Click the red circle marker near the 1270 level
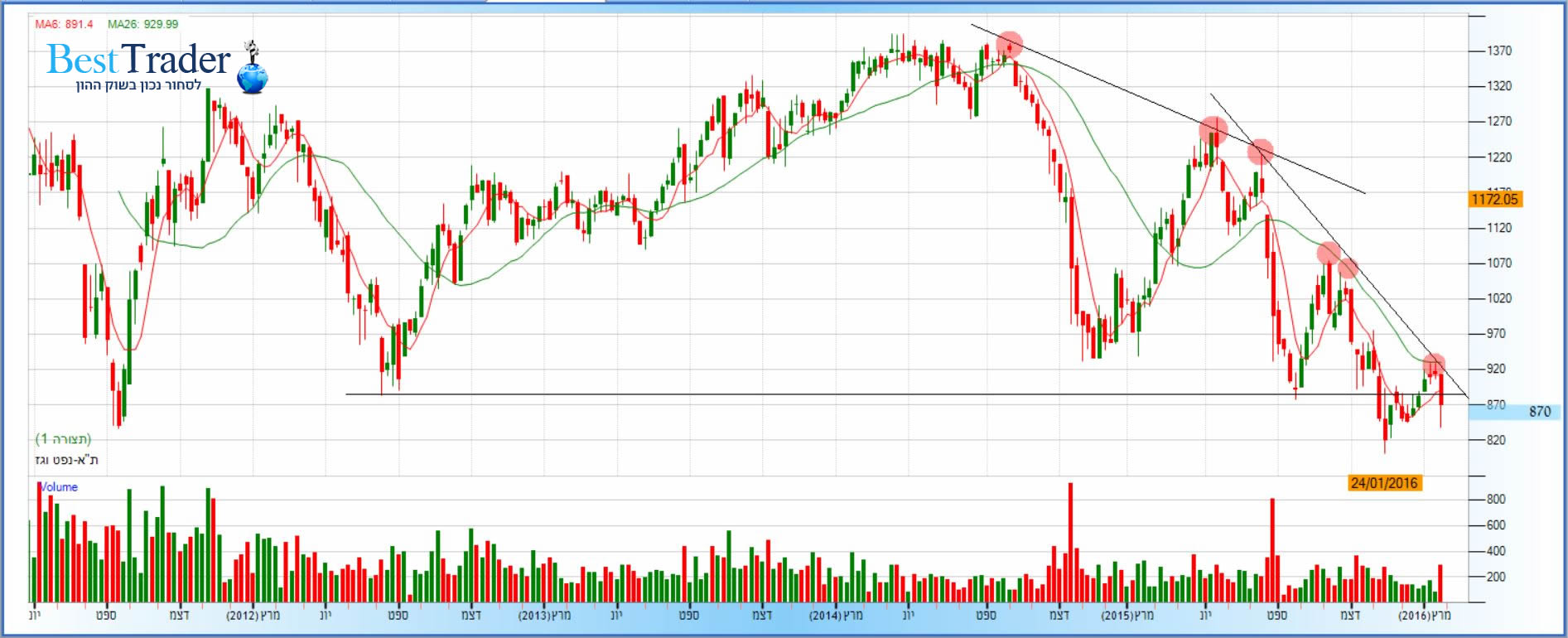This screenshot has height=638, width=1568. point(1213,130)
